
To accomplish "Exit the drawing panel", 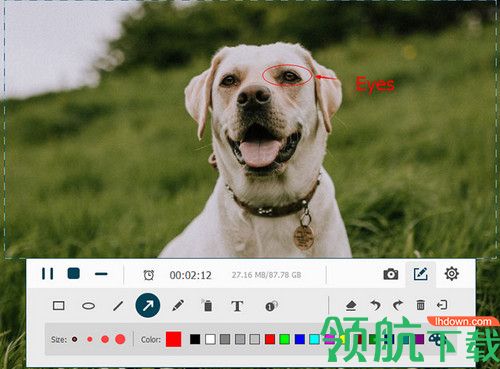I will tap(442, 305).
